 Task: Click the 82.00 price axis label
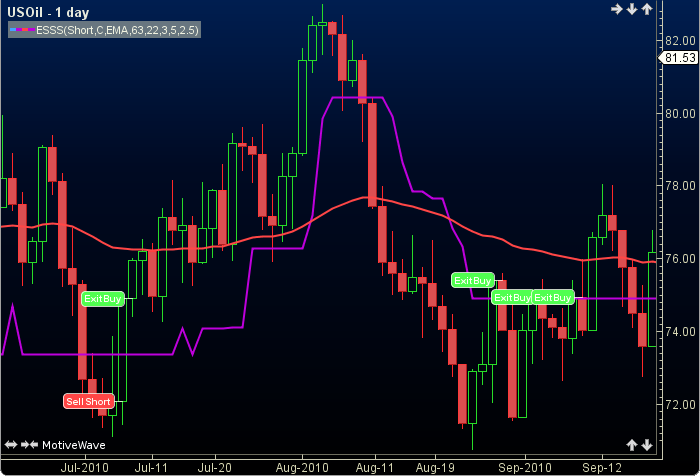pos(680,41)
